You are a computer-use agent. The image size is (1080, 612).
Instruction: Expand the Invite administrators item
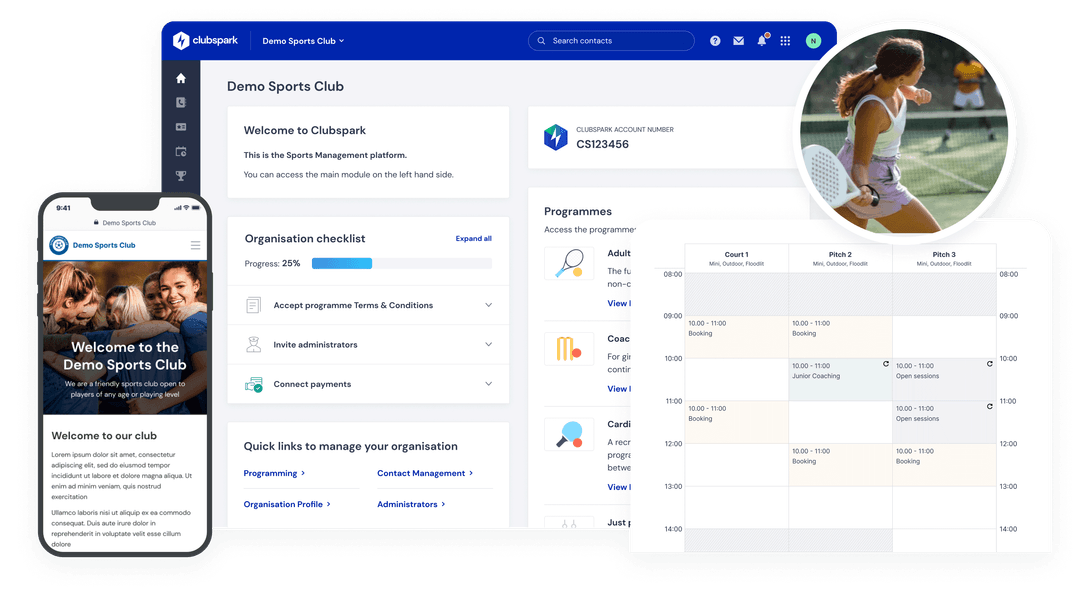(488, 344)
